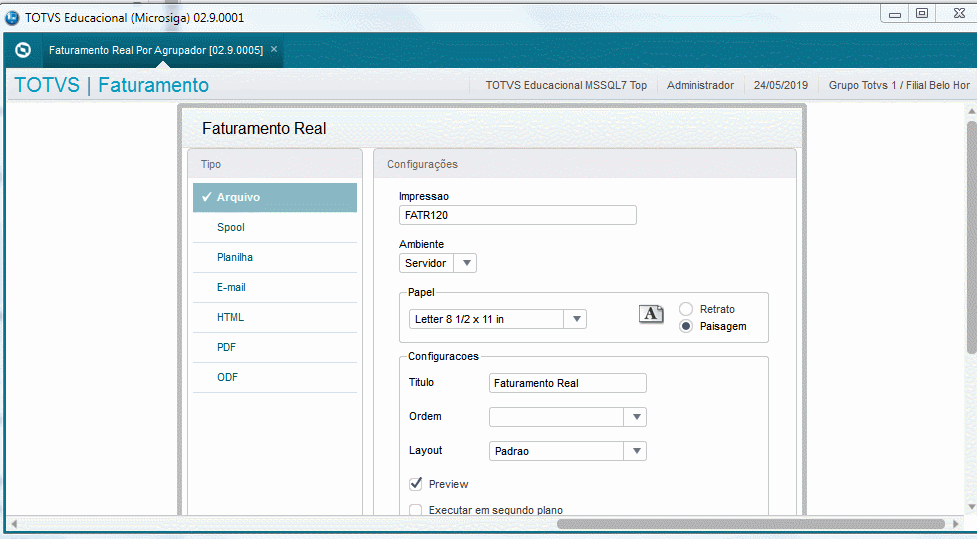This screenshot has height=539, width=977.
Task: Click the date 24/05/2019
Action: 781,85
